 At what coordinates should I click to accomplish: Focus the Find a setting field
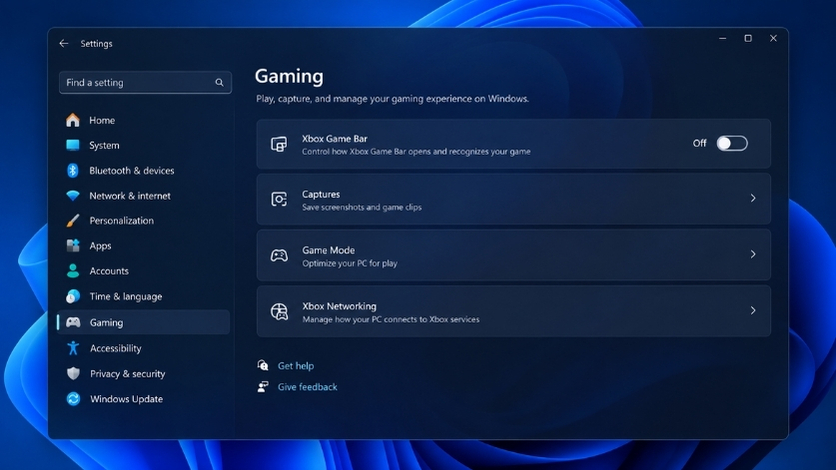pyautogui.click(x=145, y=83)
